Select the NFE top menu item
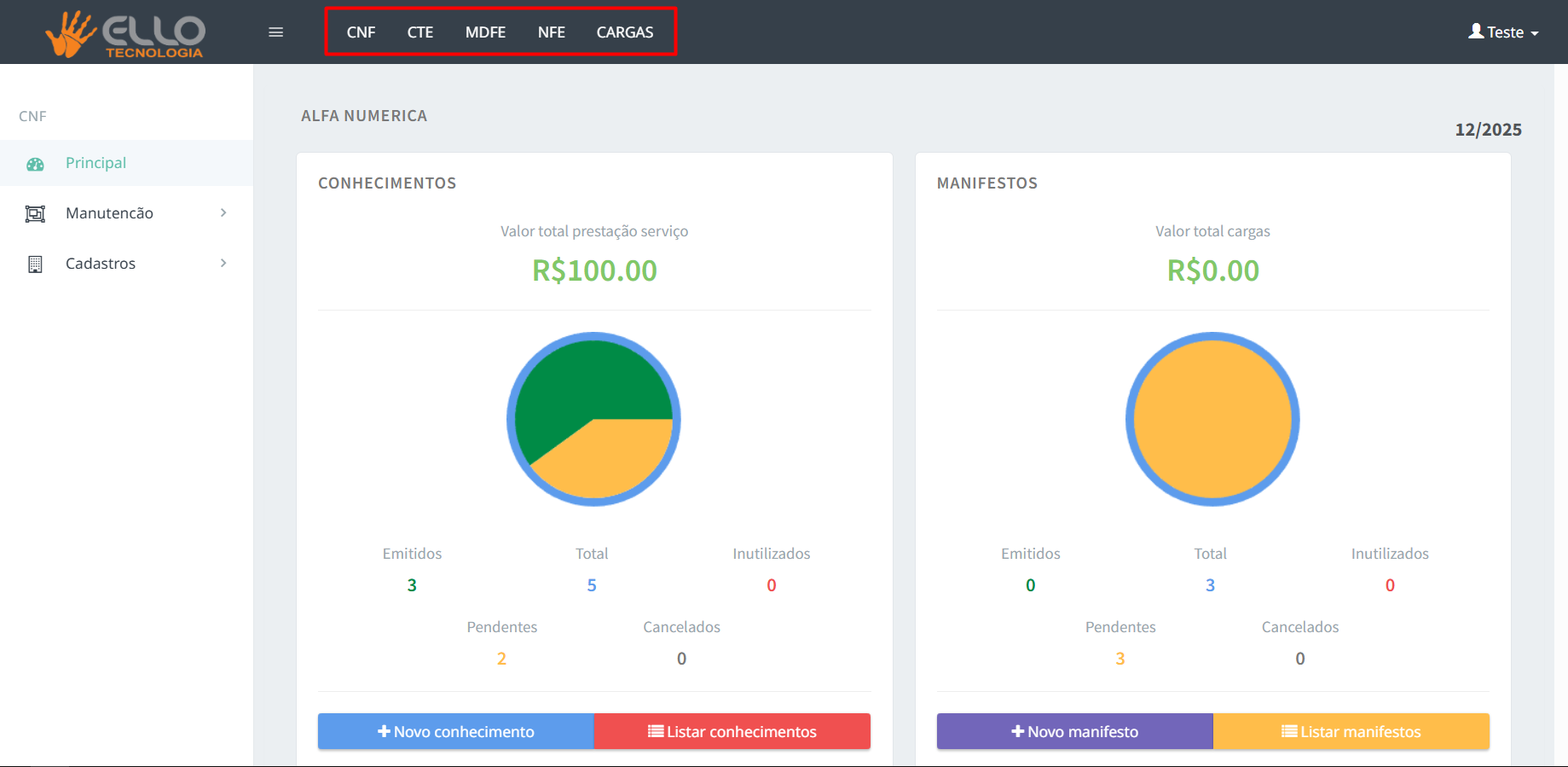Screen dimensions: 1568x767 click(551, 32)
